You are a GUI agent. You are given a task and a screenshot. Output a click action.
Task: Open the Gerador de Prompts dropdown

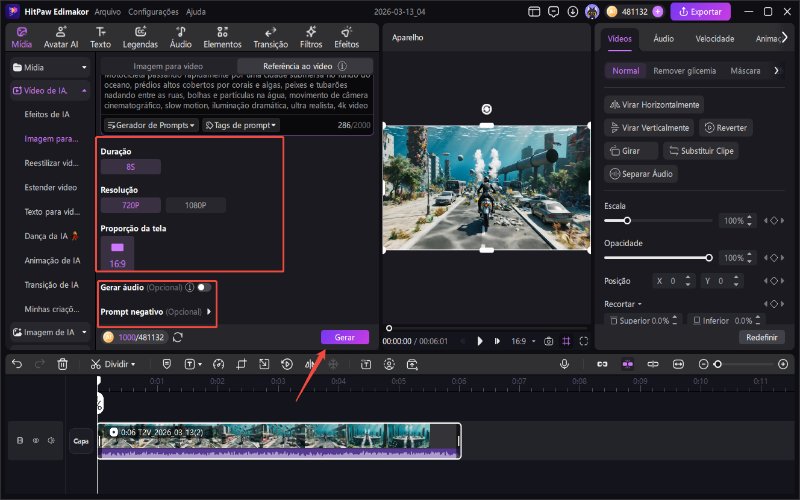[150, 125]
